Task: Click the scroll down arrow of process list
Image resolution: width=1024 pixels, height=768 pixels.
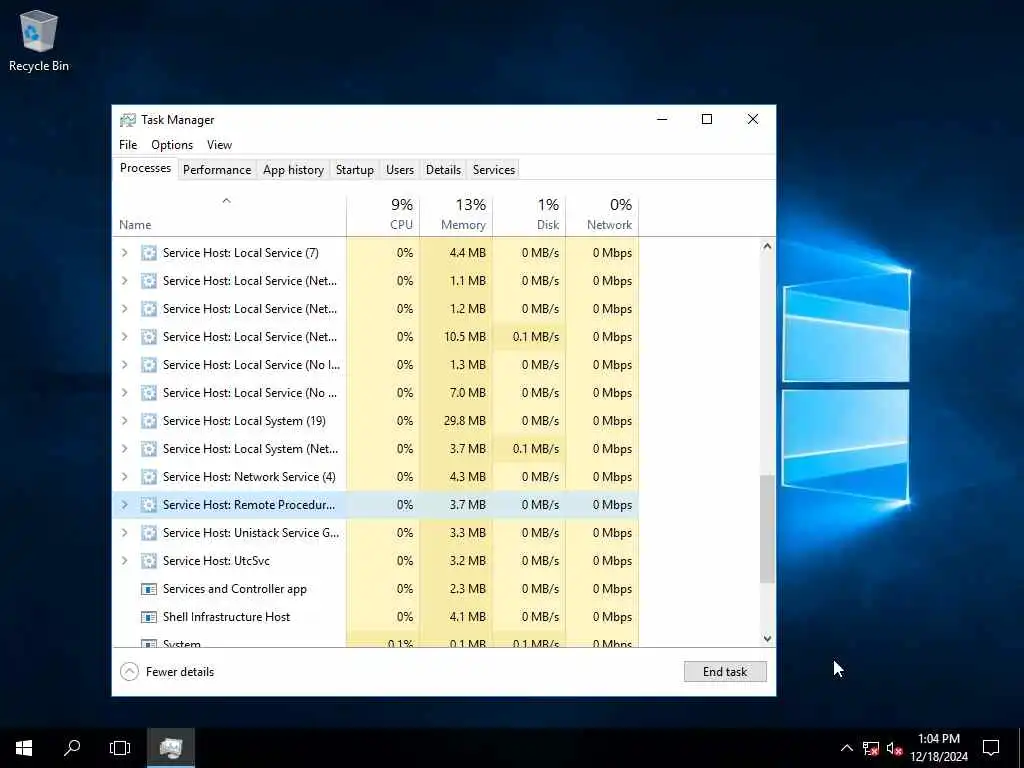Action: pos(767,639)
